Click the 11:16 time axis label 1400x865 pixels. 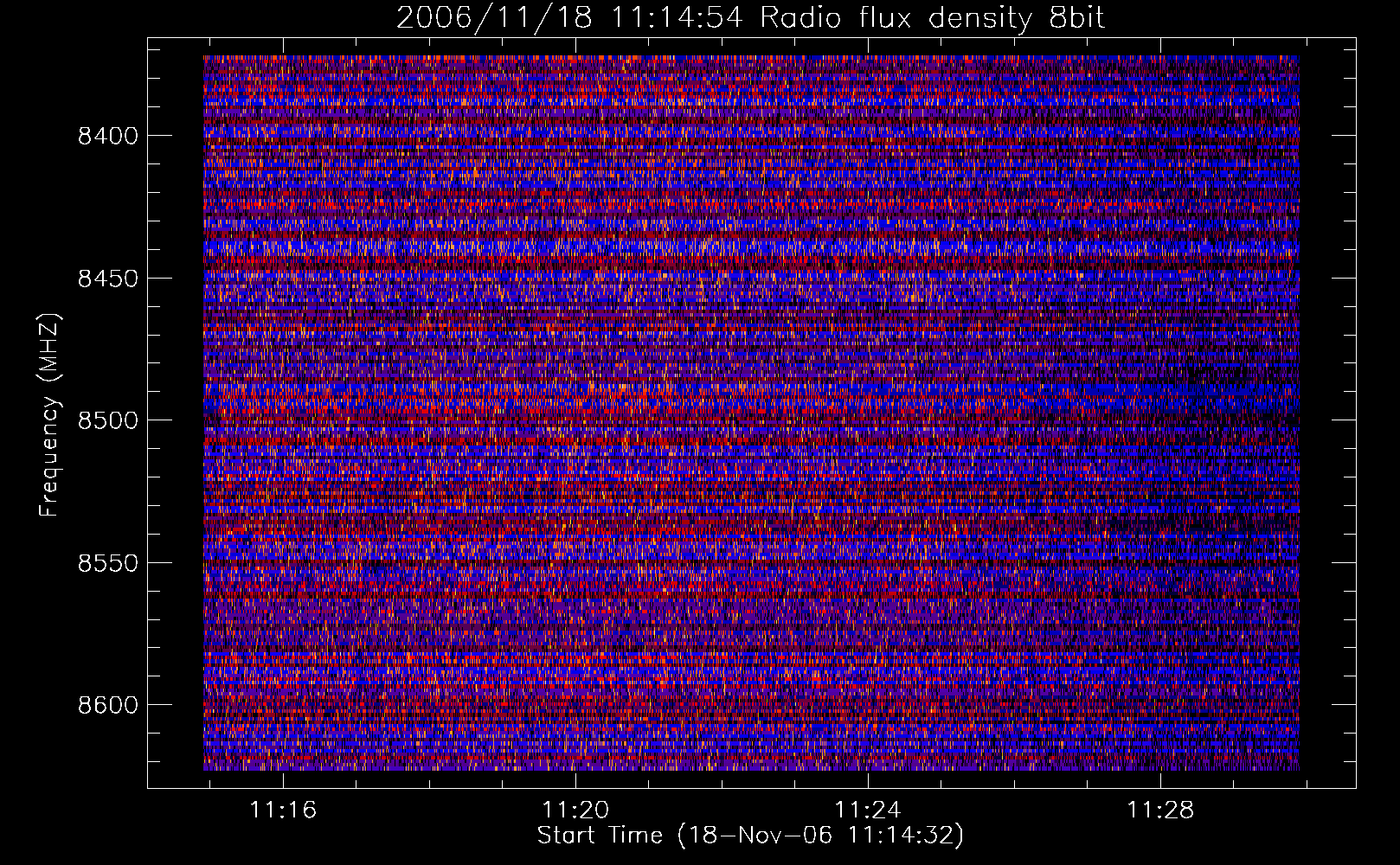click(x=284, y=811)
